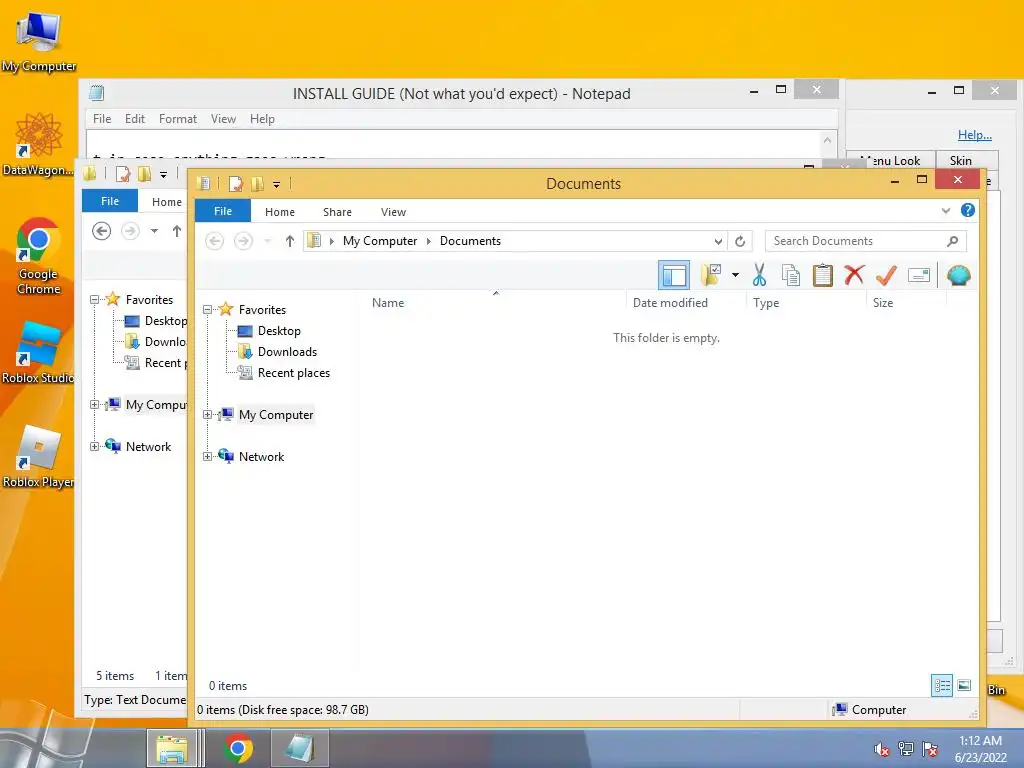Select Network in Documents navigation pane

point(261,456)
